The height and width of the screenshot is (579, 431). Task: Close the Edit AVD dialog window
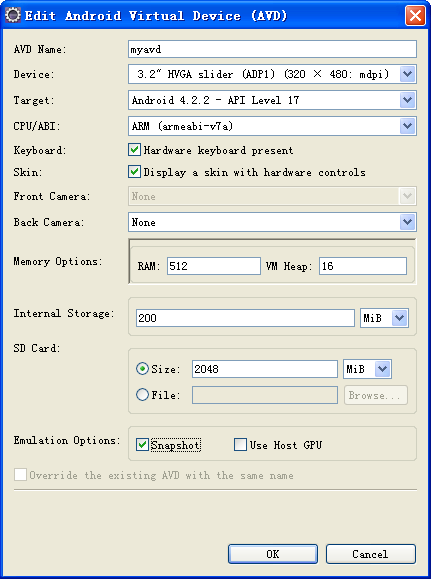click(x=415, y=16)
